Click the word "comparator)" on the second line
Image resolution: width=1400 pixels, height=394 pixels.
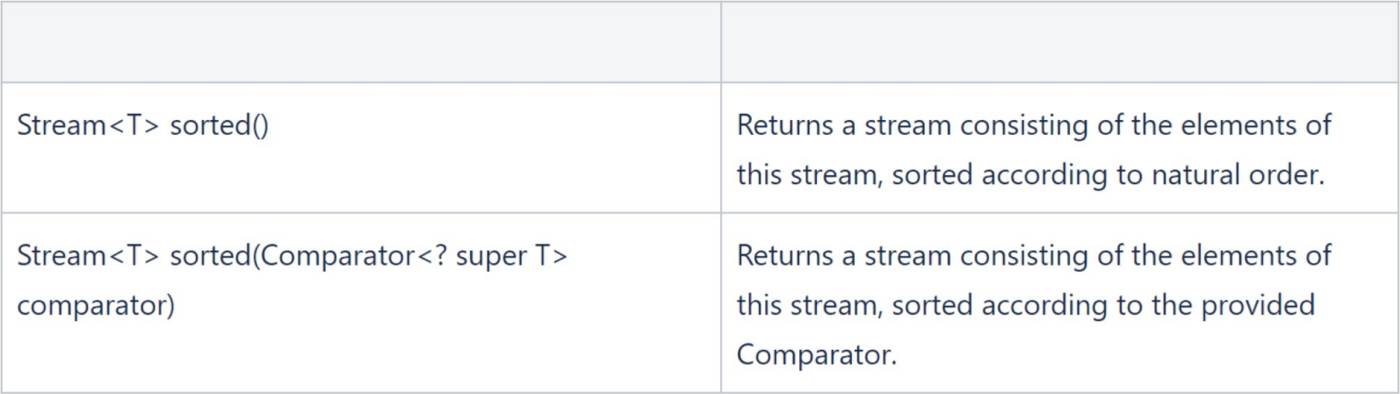96,305
